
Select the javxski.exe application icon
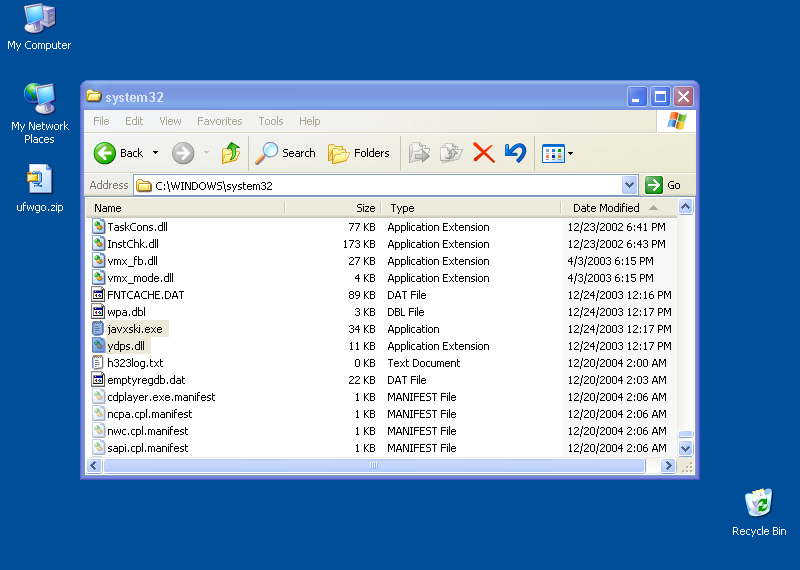pos(98,329)
